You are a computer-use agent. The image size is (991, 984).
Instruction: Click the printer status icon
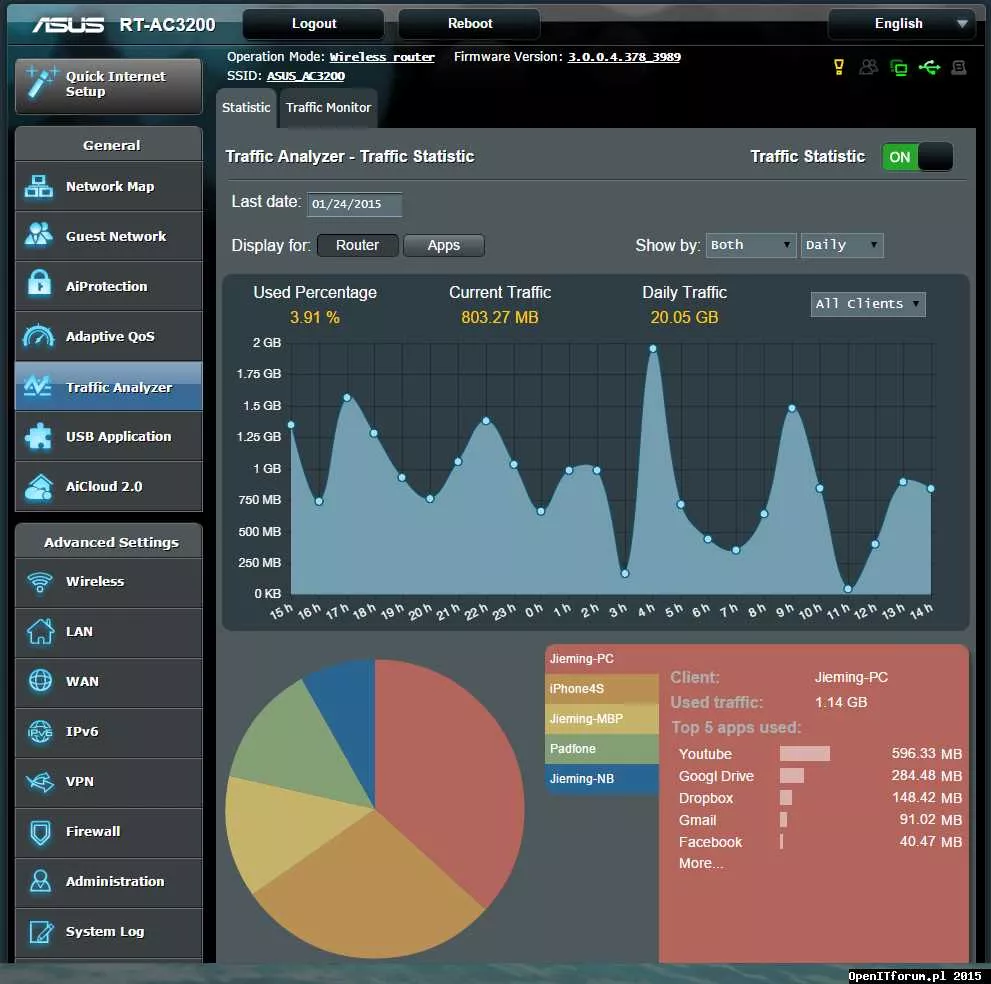[959, 67]
